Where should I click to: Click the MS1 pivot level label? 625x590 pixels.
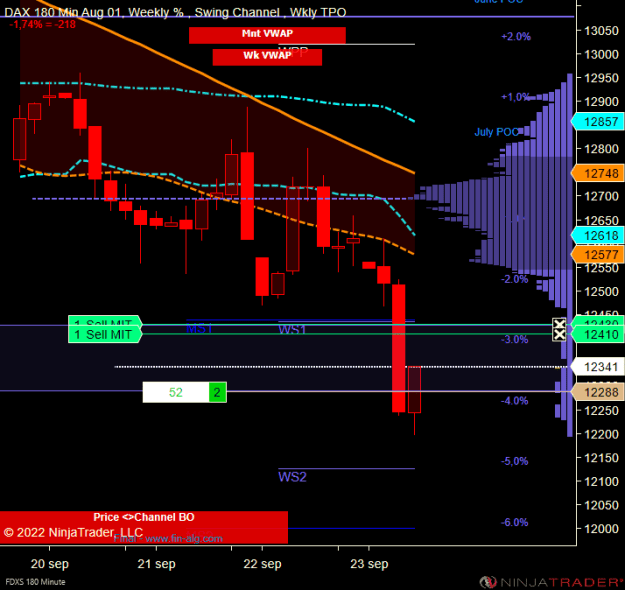click(199, 329)
